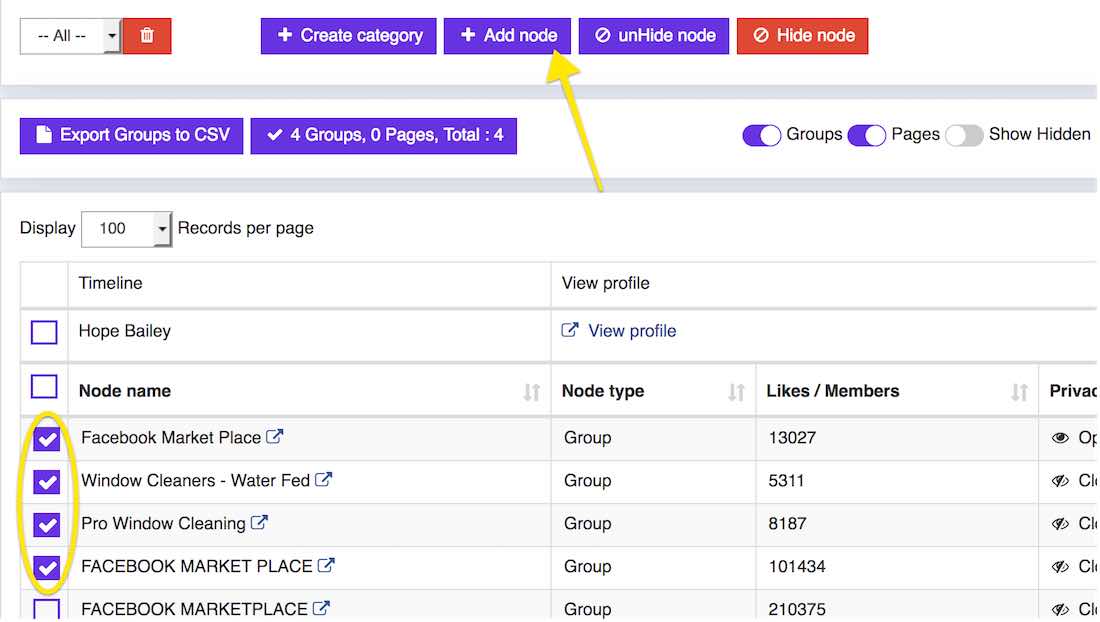Viewport: 1100px width, 622px height.
Task: Sort by Likes / Members column arrows
Action: [1019, 392]
